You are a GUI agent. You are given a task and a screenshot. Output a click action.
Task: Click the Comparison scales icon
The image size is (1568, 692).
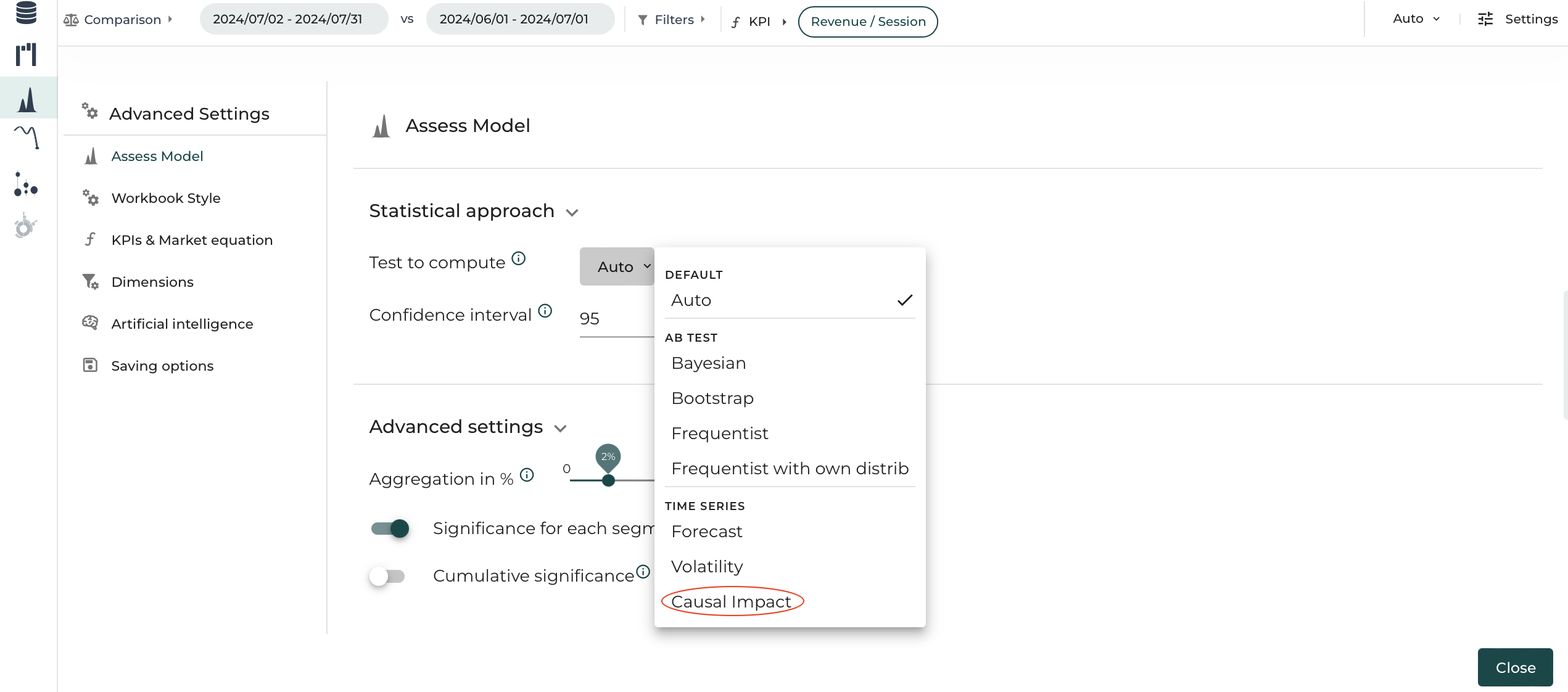[x=71, y=20]
